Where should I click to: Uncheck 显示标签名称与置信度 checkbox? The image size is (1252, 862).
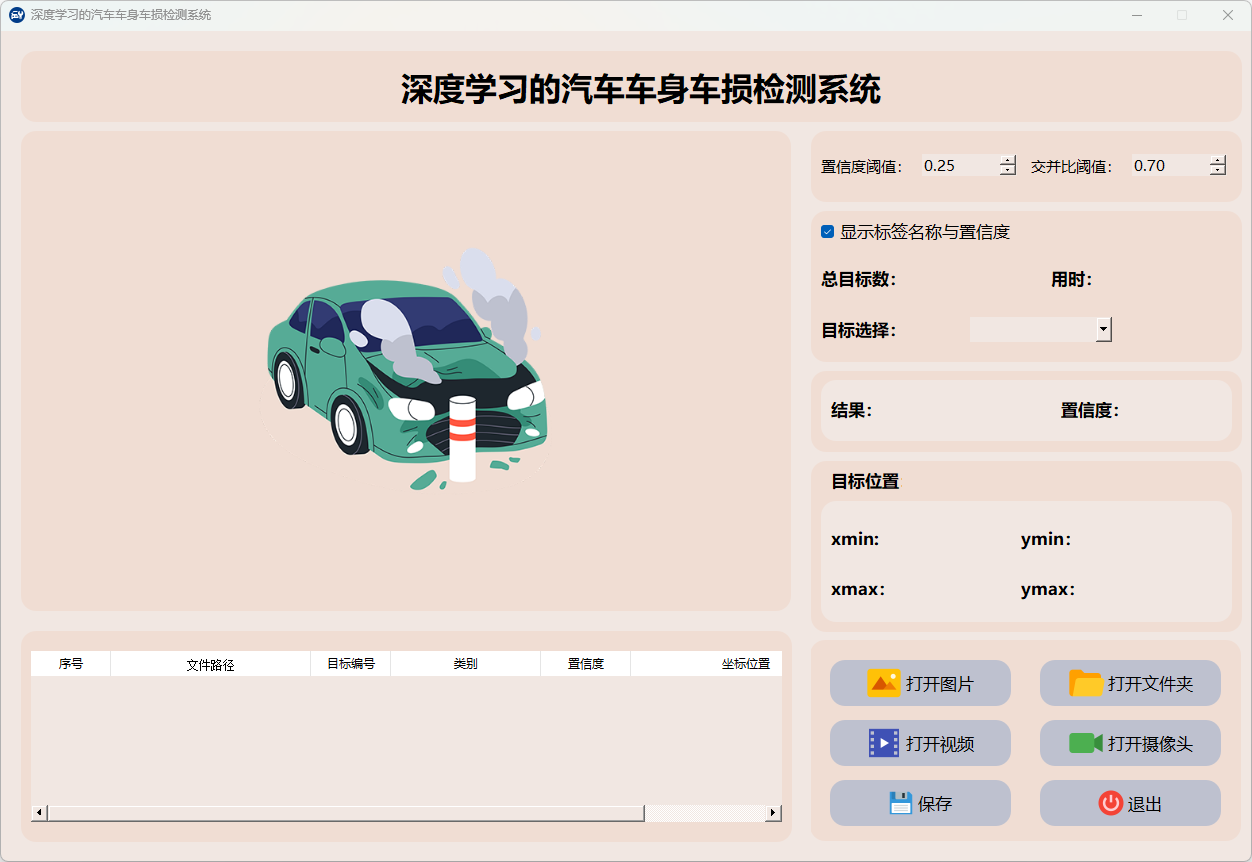click(x=827, y=232)
